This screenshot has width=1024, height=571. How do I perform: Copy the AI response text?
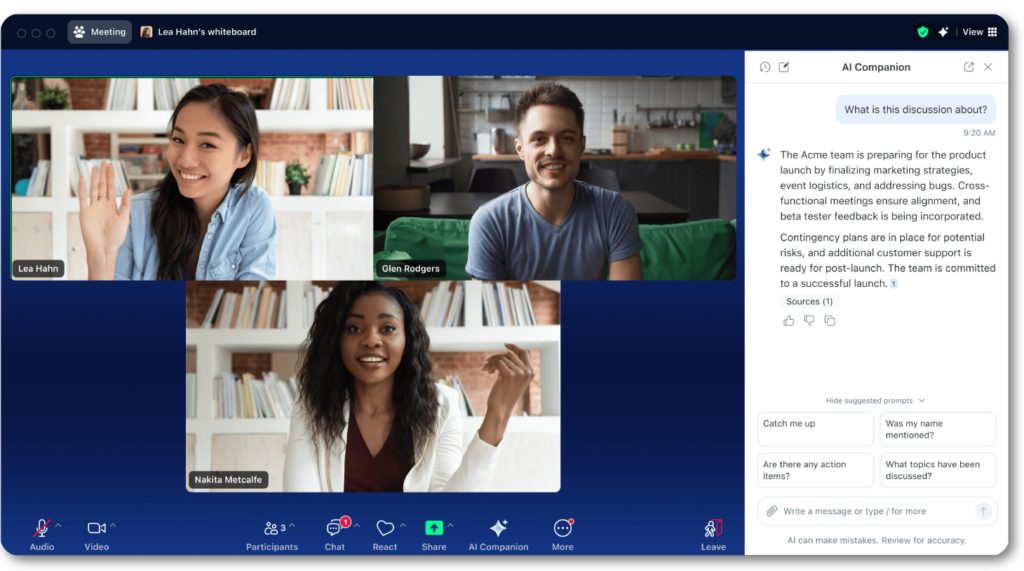coord(829,321)
